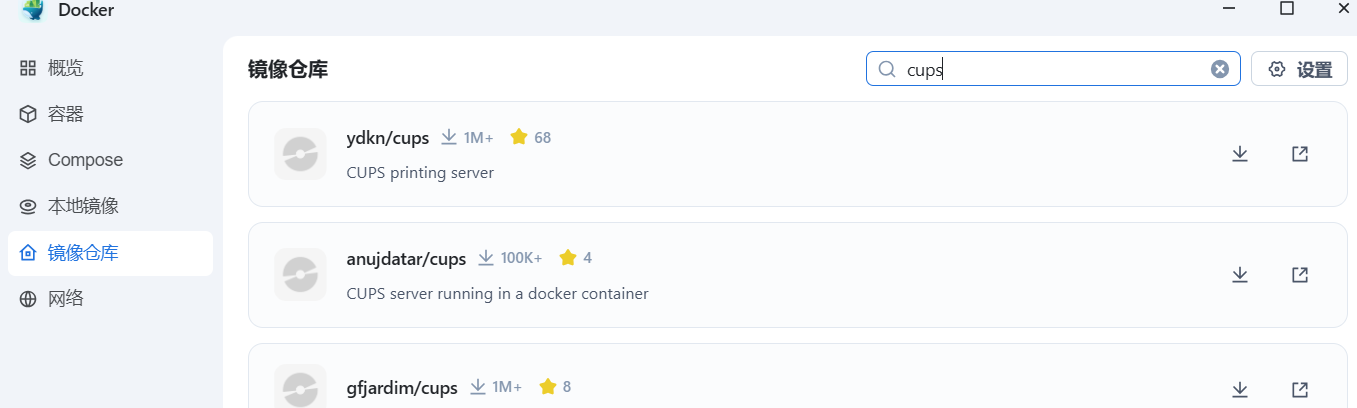Open gfjardim/cups external link icon
The height and width of the screenshot is (408, 1357).
click(1300, 389)
